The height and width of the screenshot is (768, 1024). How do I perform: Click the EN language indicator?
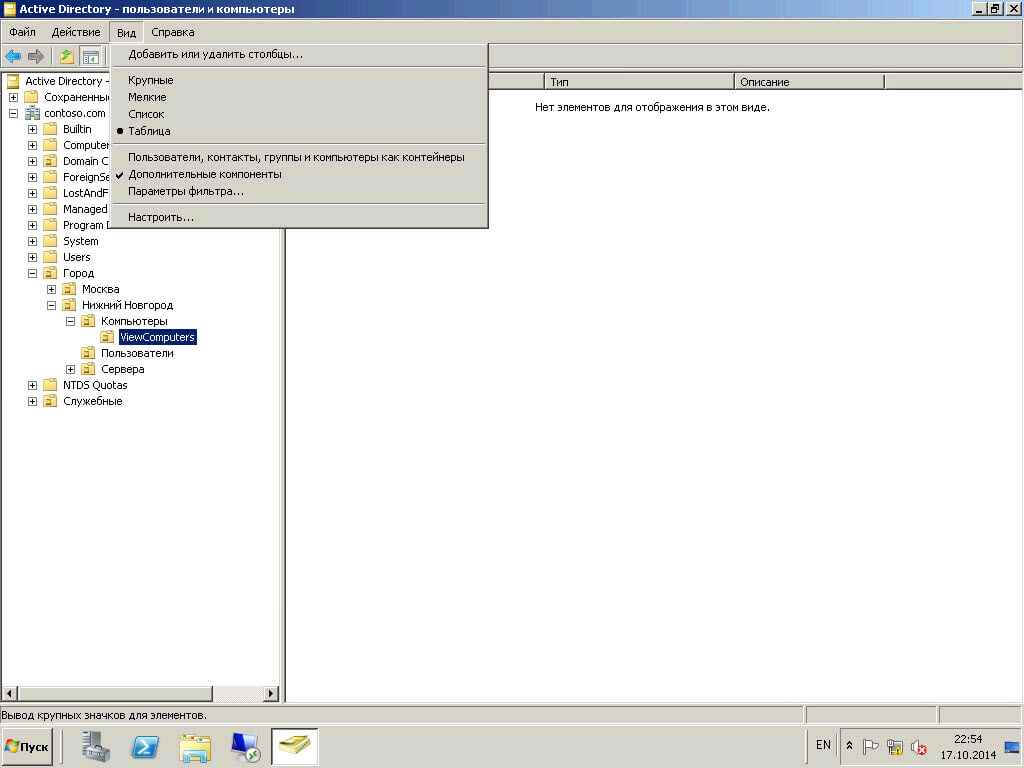pyautogui.click(x=824, y=745)
